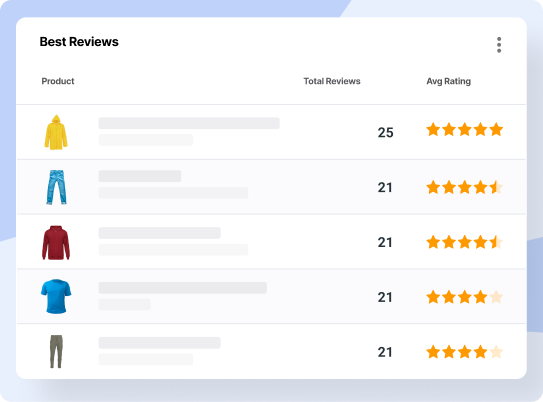Click the 25 review count
Image resolution: width=543 pixels, height=402 pixels.
385,133
